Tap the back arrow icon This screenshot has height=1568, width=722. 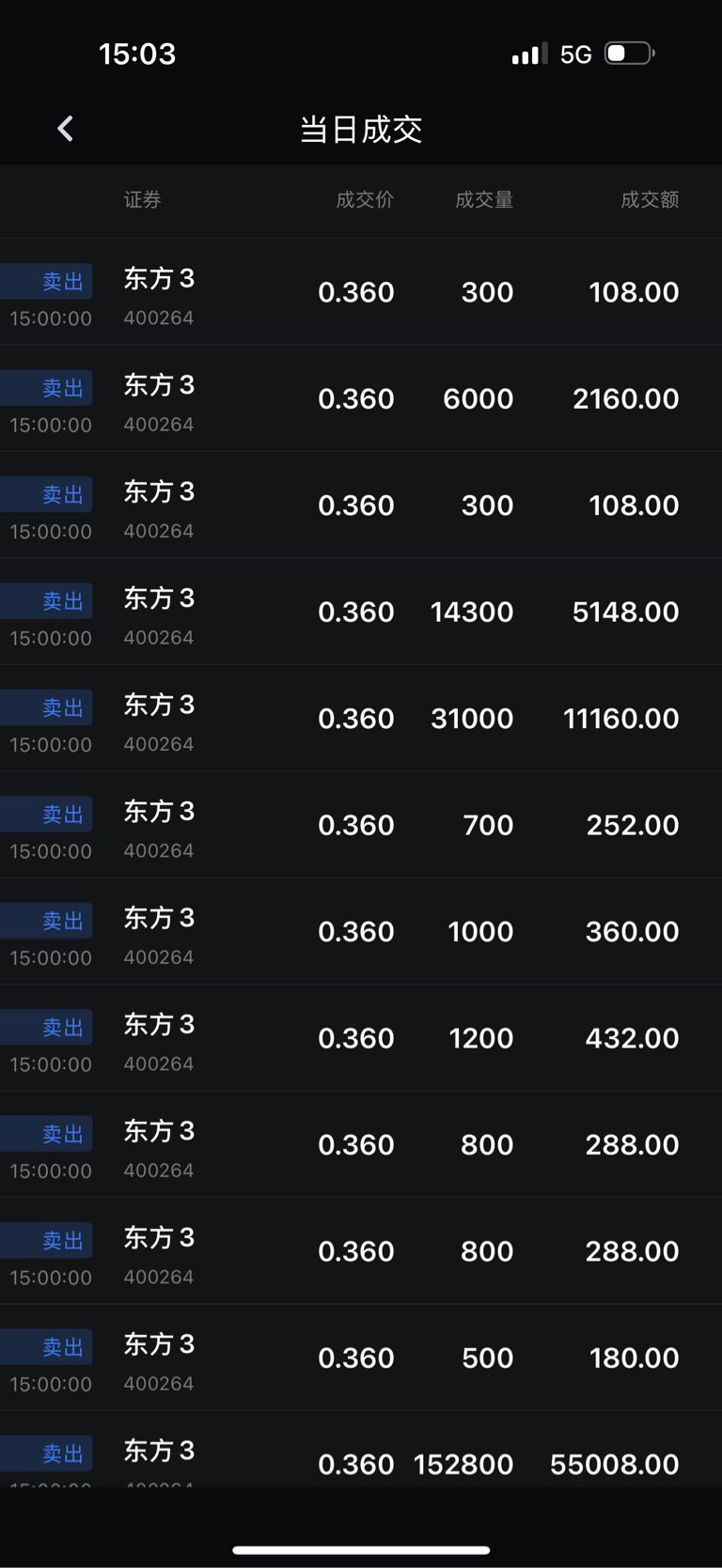(65, 129)
